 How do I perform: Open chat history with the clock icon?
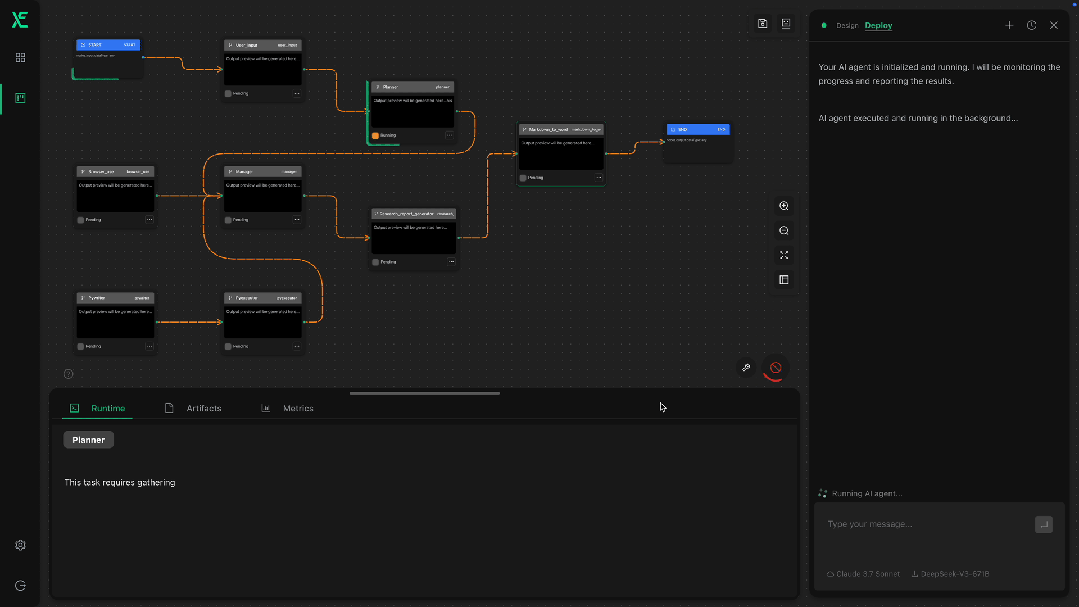pyautogui.click(x=1031, y=25)
